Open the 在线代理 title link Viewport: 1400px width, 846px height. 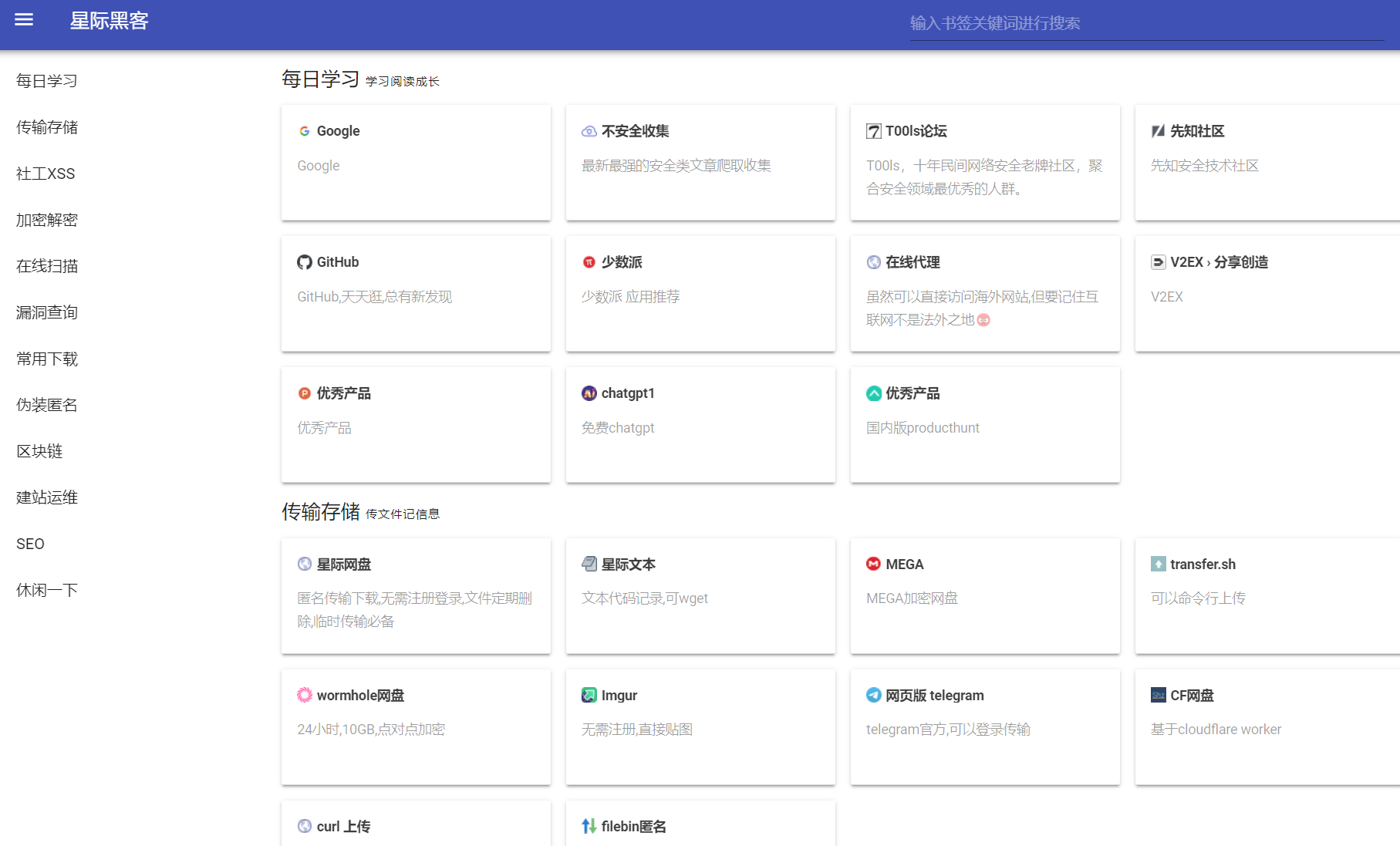[913, 262]
